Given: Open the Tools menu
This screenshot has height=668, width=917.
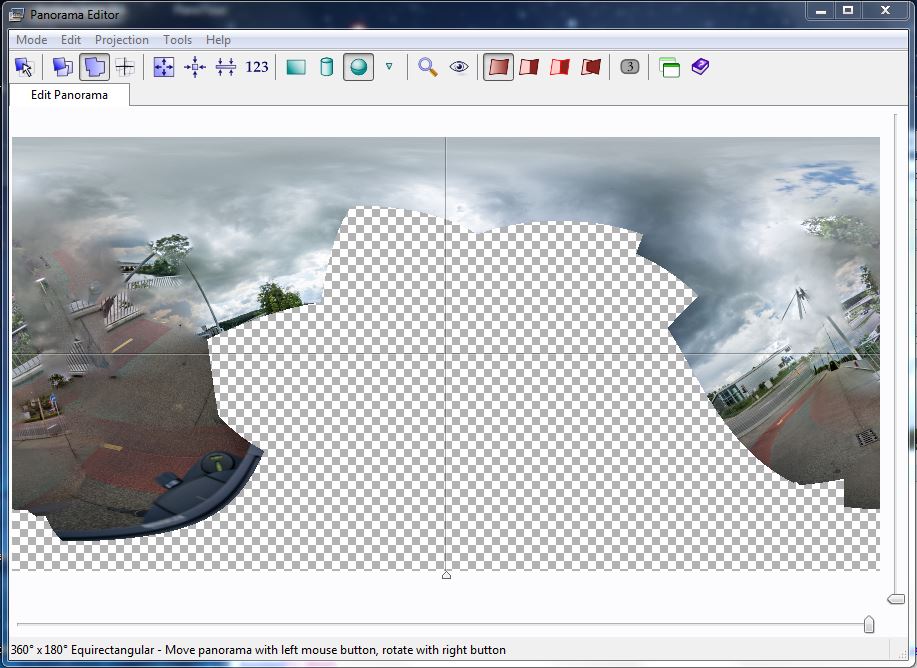Looking at the screenshot, I should point(177,40).
